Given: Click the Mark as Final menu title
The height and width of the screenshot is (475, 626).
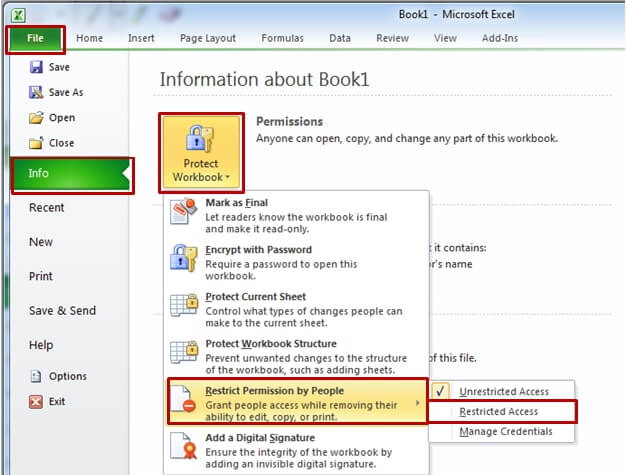Looking at the screenshot, I should click(x=236, y=203).
